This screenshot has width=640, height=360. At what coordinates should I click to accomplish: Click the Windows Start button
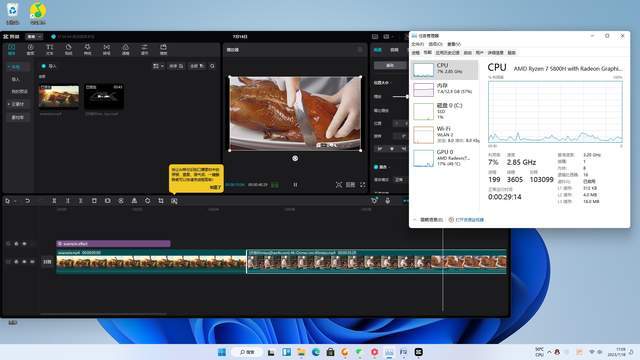point(222,352)
